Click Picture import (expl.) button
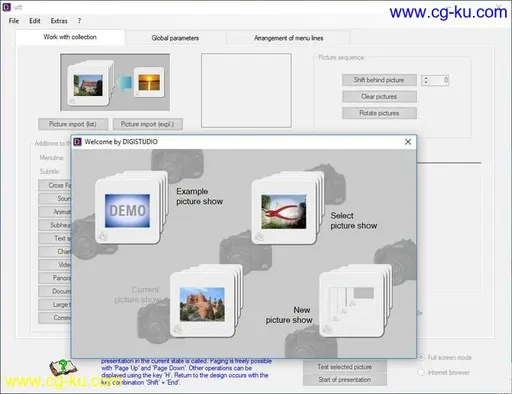This screenshot has width=512, height=394. (x=148, y=124)
